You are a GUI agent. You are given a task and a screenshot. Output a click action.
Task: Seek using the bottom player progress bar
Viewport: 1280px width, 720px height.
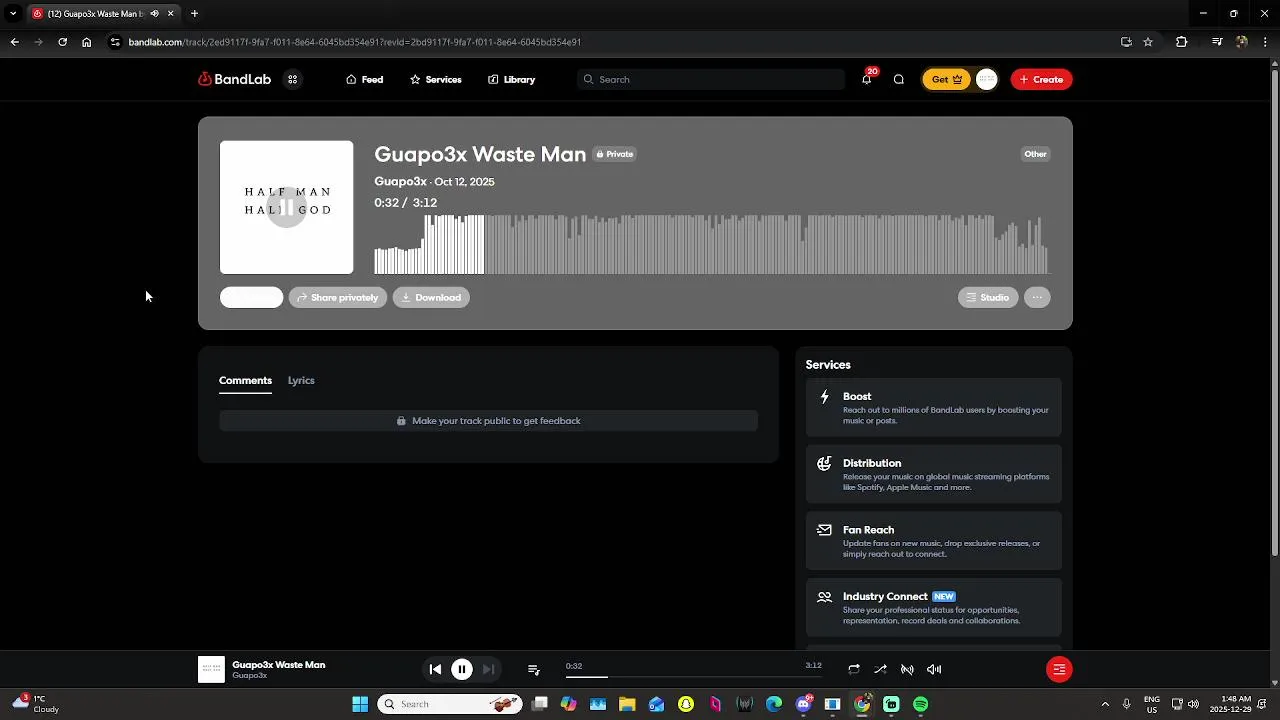pos(693,677)
